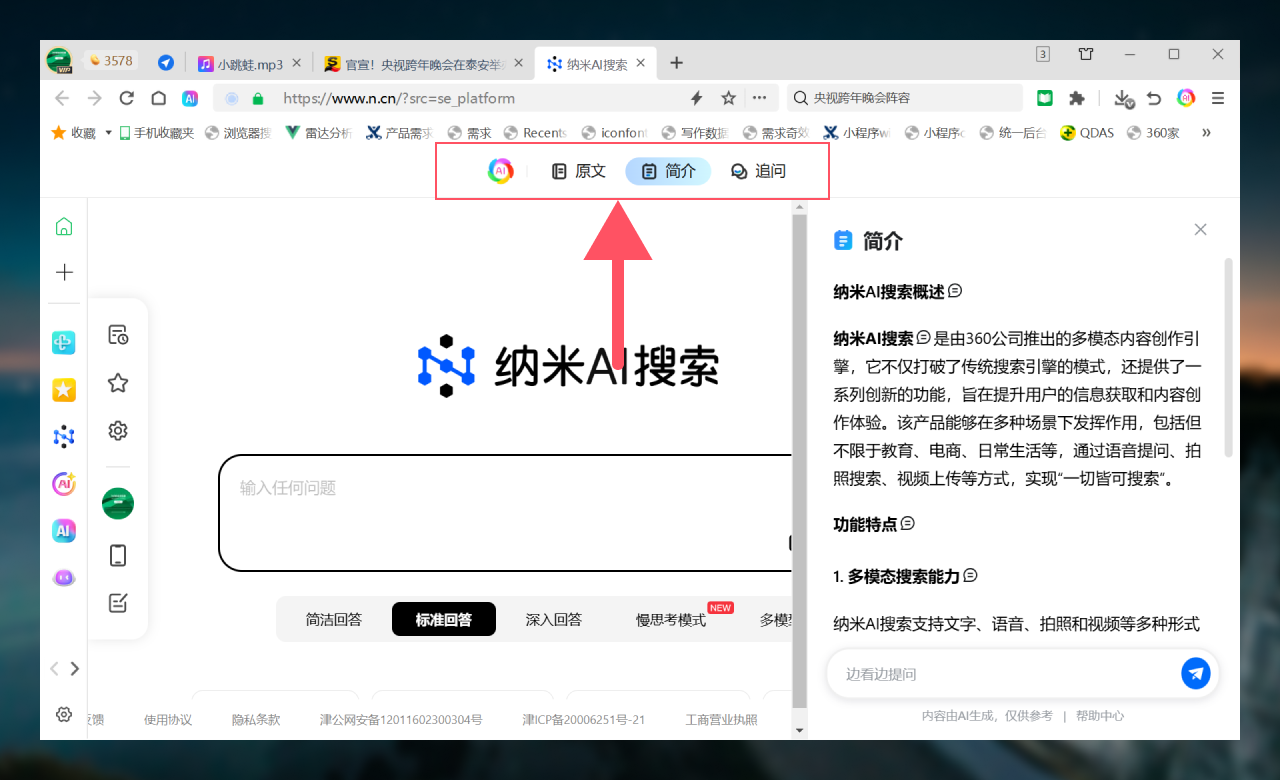1280x780 pixels.
Task: Select the 简洁回答 answer mode
Action: click(x=334, y=619)
